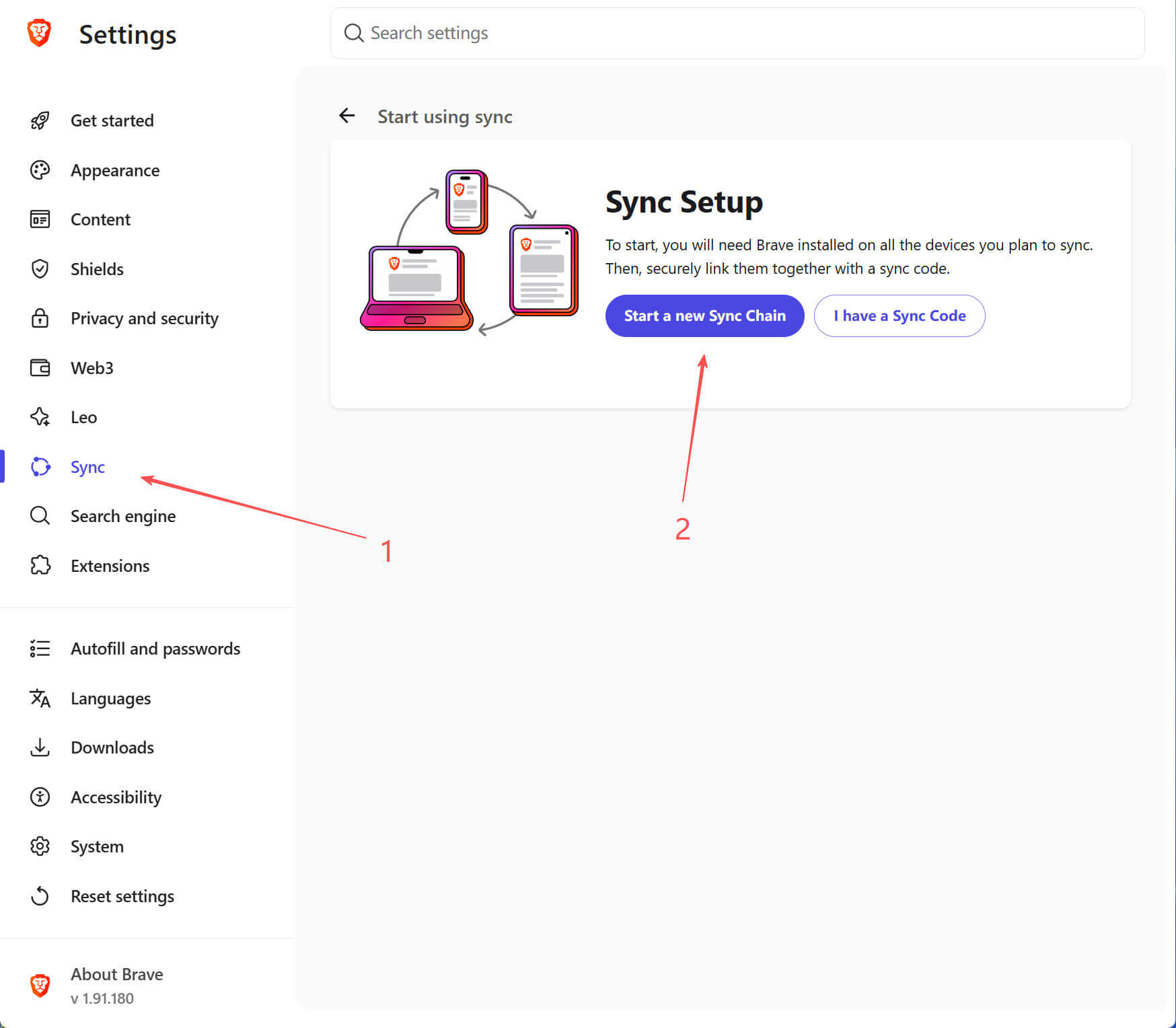1176x1028 pixels.
Task: Click the Brave lion logo beside Settings
Action: [x=39, y=33]
